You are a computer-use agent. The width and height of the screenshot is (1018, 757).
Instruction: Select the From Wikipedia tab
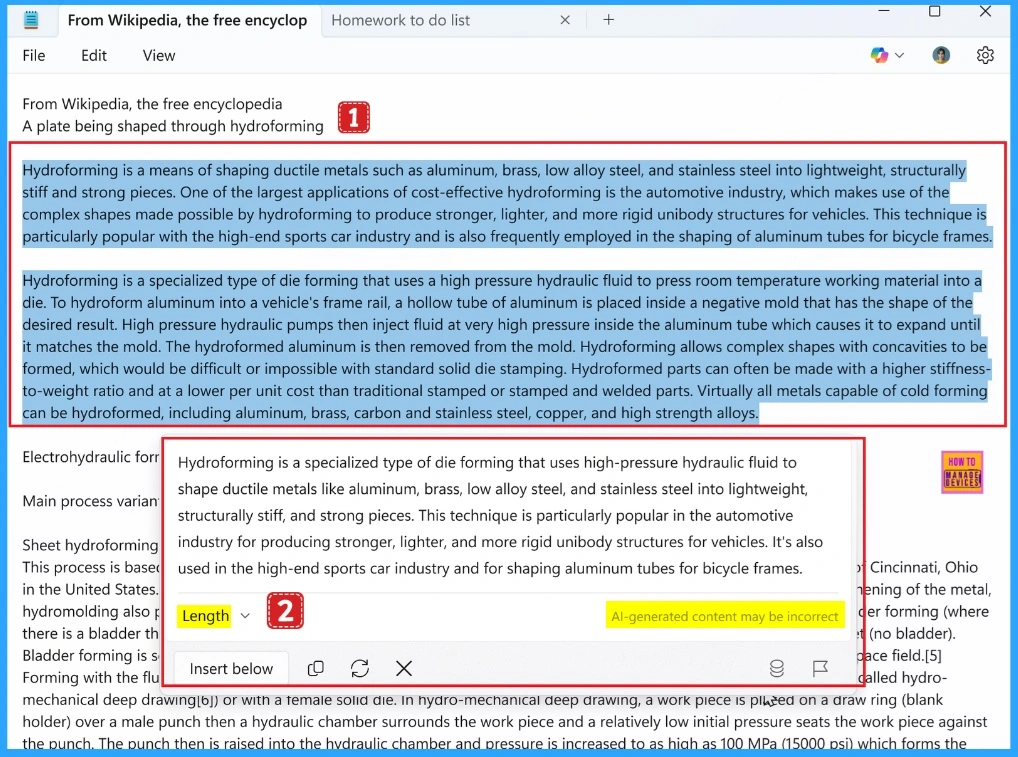(187, 20)
